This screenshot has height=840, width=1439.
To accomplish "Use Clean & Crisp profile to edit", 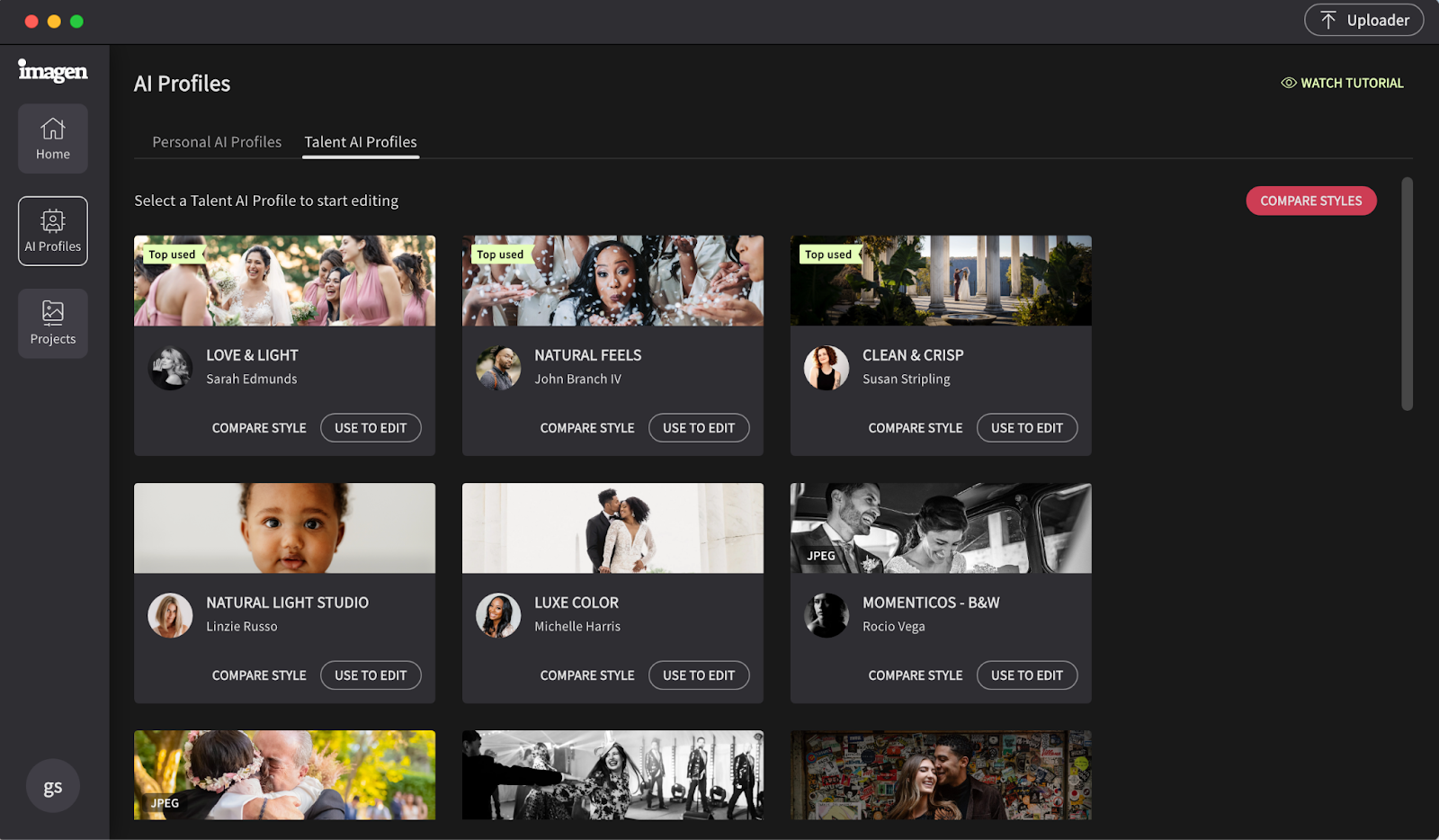I will point(1027,428).
